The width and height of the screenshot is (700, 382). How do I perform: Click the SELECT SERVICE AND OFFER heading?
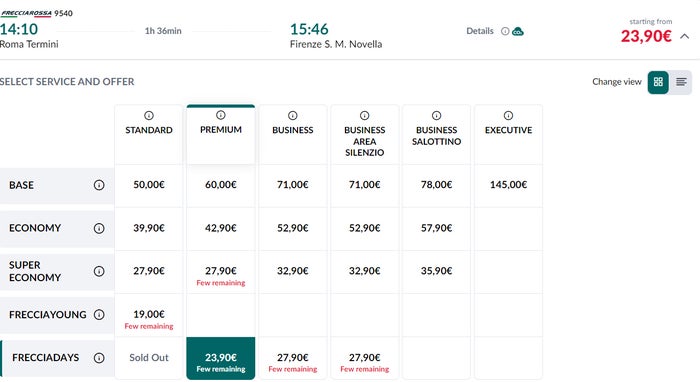pyautogui.click(x=67, y=82)
